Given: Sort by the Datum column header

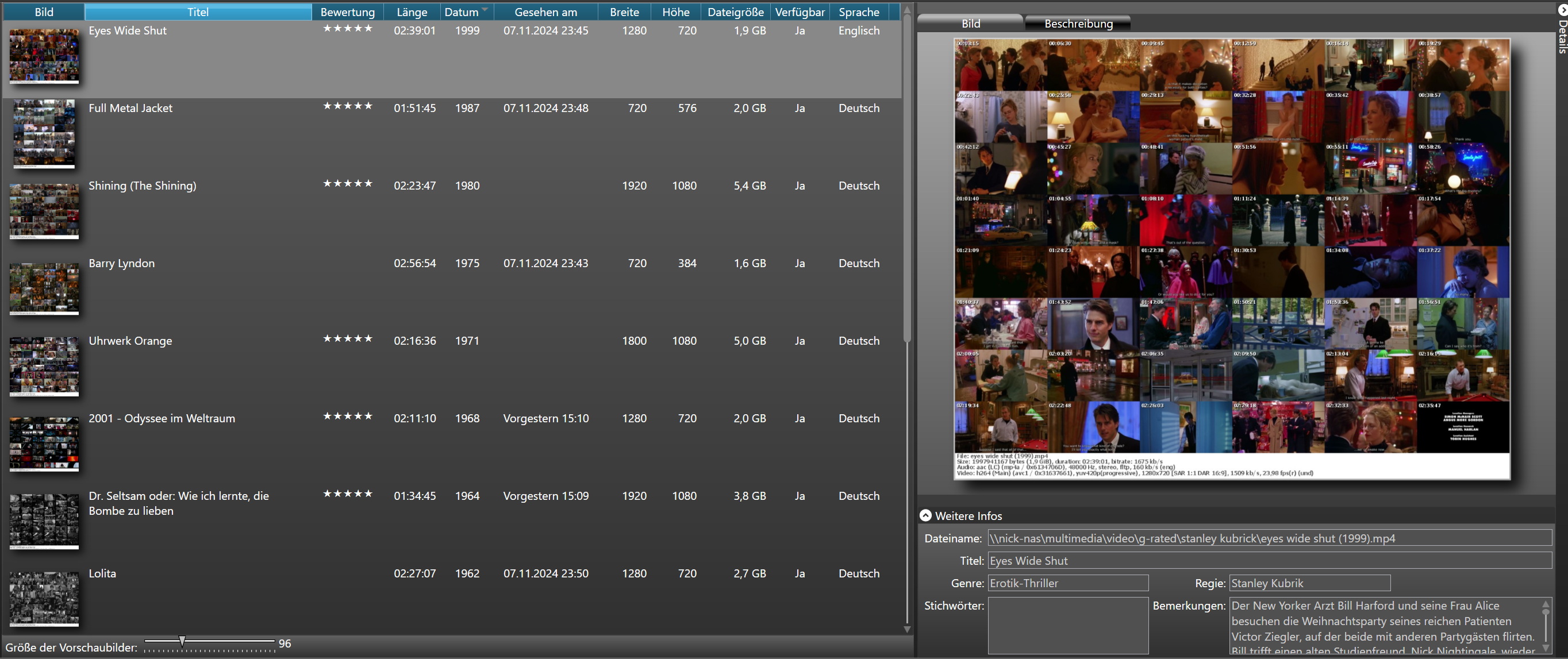Looking at the screenshot, I should [x=466, y=11].
